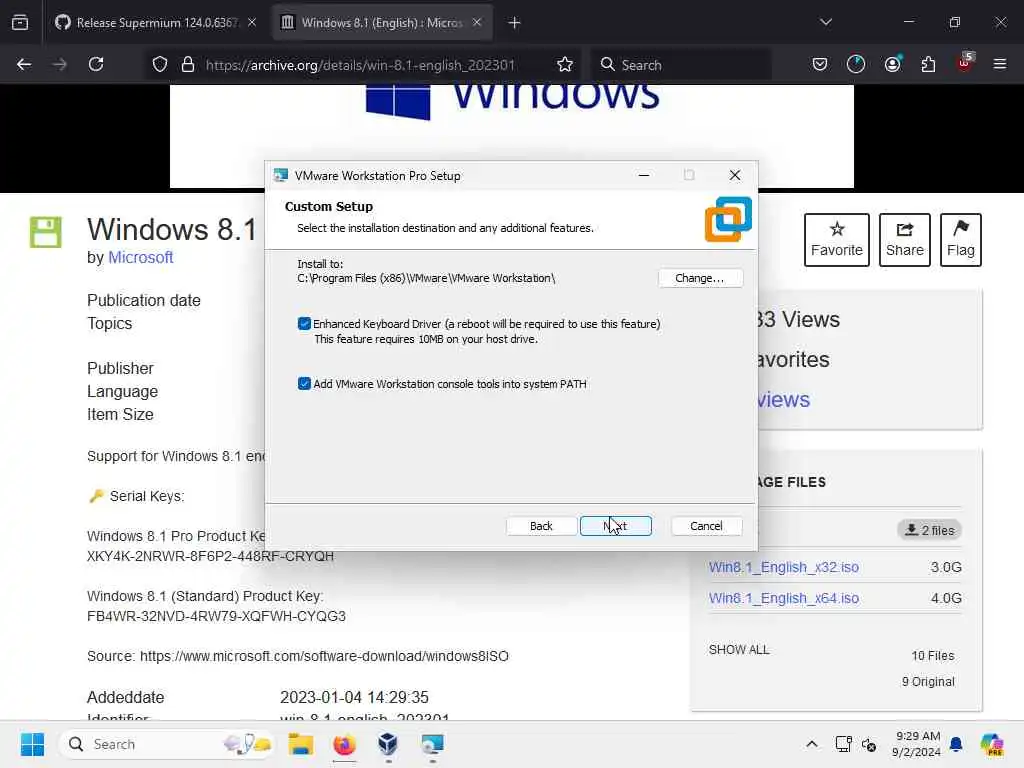Open the Firefox hamburger menu
The height and width of the screenshot is (768, 1024).
(1000, 65)
